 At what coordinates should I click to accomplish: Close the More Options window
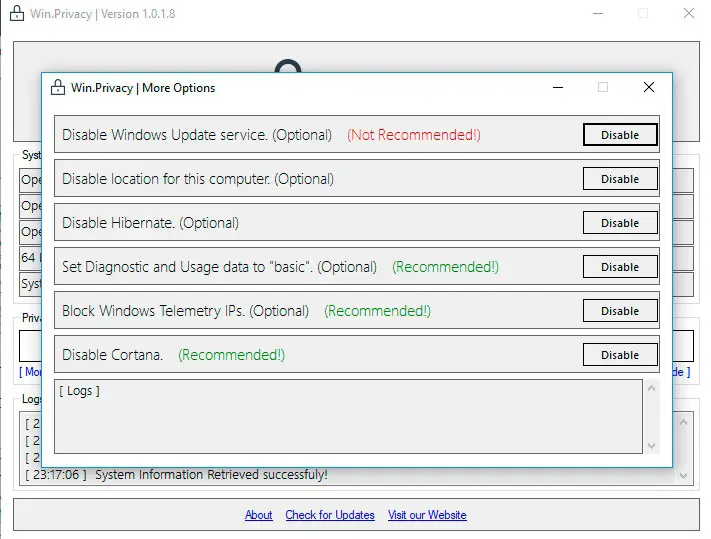[649, 87]
